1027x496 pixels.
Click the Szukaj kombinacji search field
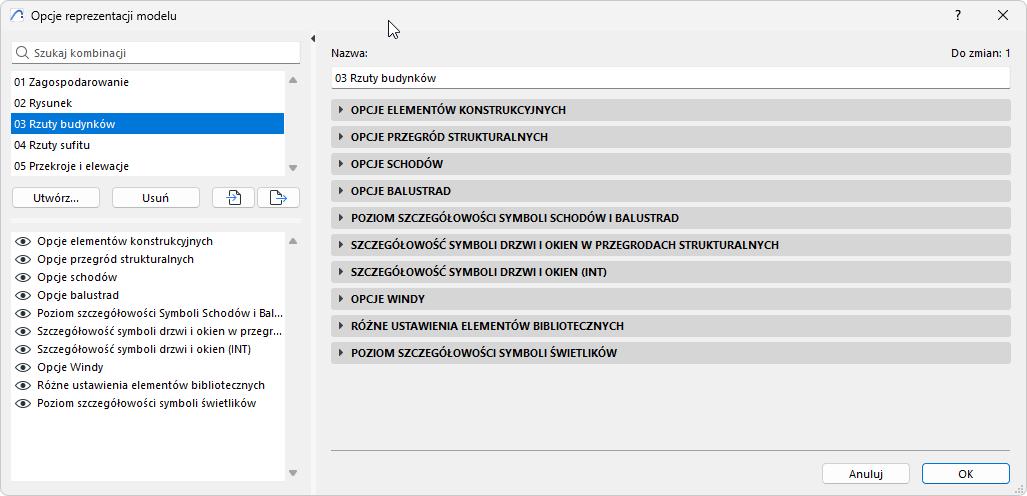[x=156, y=52]
